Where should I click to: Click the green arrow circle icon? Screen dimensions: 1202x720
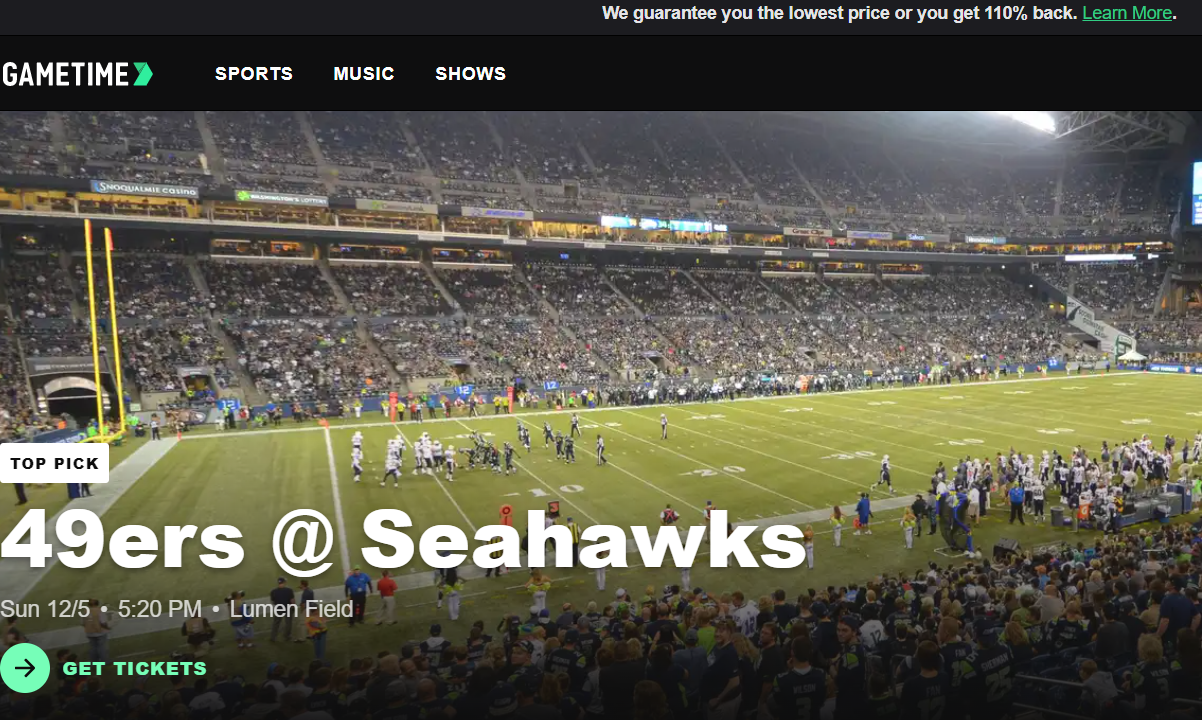[25, 669]
